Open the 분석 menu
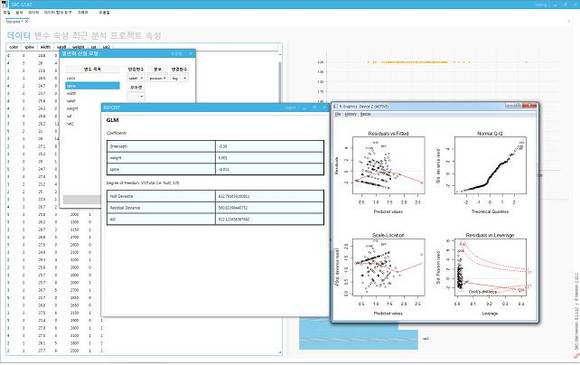This screenshot has width=580, height=365. pos(19,13)
